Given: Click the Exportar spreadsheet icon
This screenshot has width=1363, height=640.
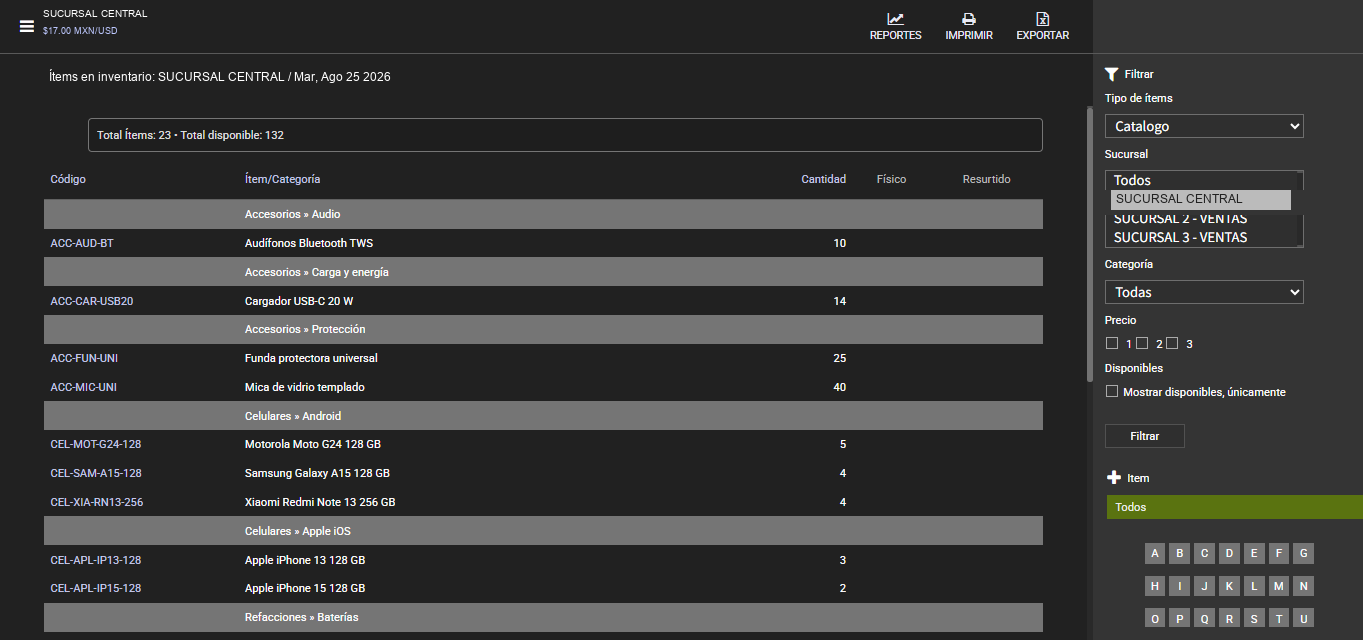Looking at the screenshot, I should pyautogui.click(x=1043, y=19).
